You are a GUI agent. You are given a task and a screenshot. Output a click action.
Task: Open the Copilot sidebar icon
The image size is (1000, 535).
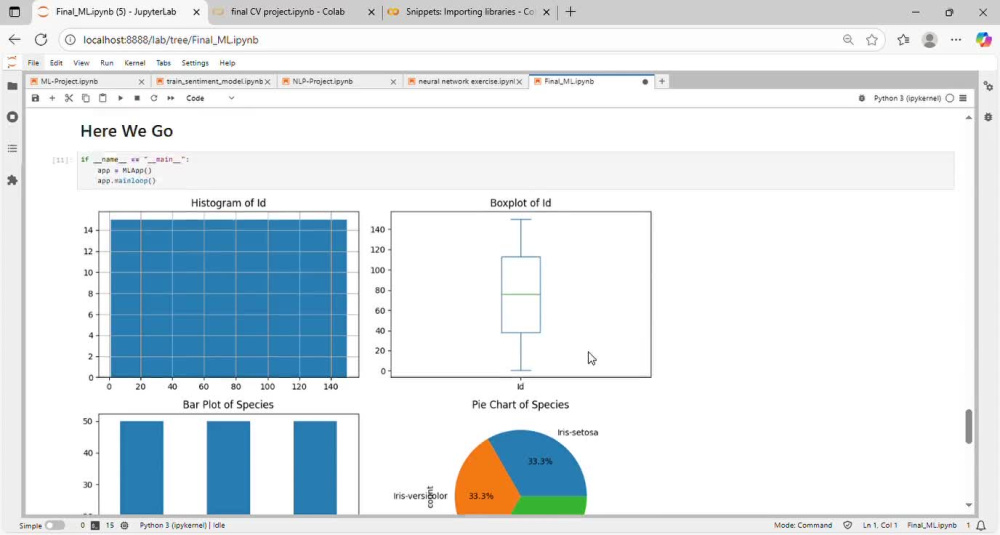[x=983, y=40]
